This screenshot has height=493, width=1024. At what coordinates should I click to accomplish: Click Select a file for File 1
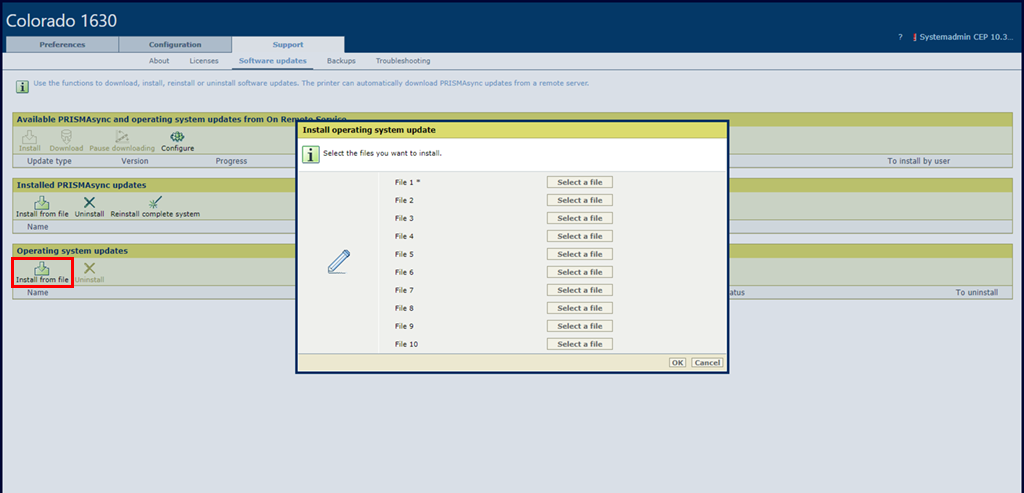(x=580, y=182)
